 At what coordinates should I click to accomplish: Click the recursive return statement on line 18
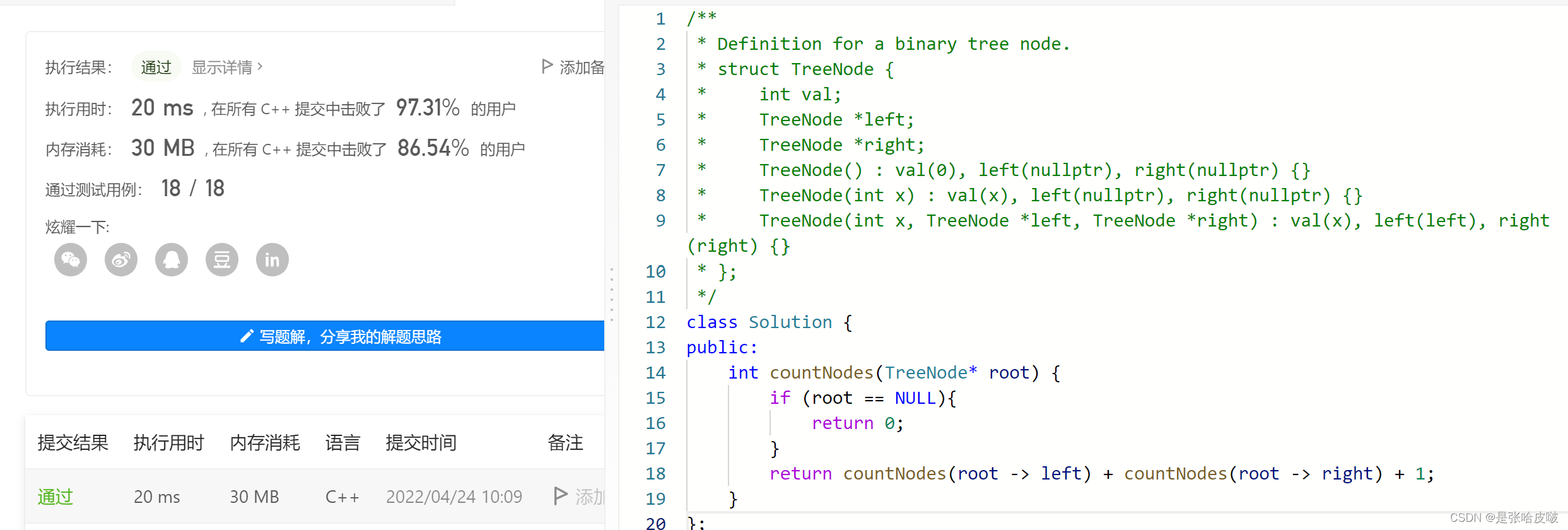pos(1102,473)
